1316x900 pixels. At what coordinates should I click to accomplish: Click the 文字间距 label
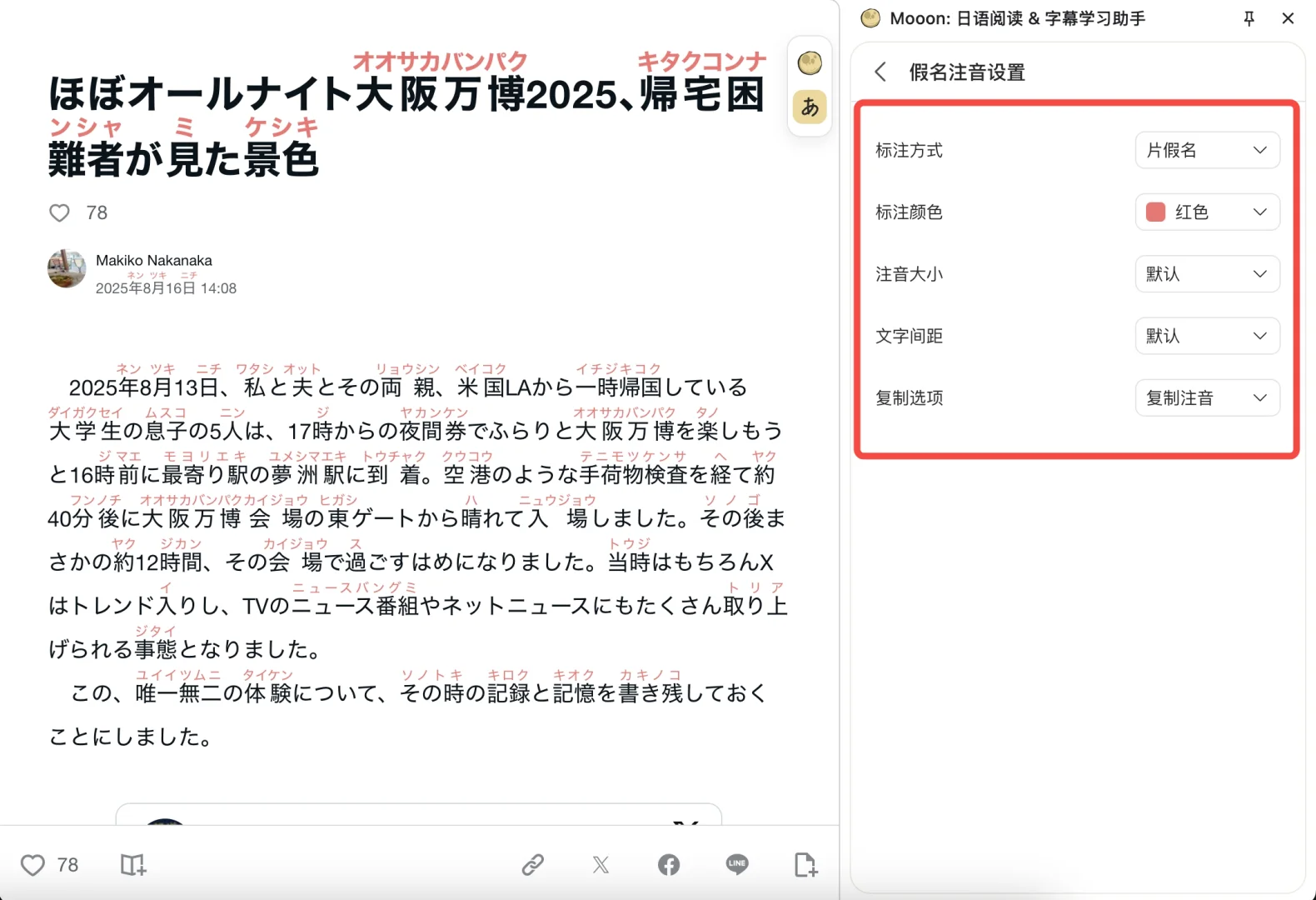coord(909,336)
